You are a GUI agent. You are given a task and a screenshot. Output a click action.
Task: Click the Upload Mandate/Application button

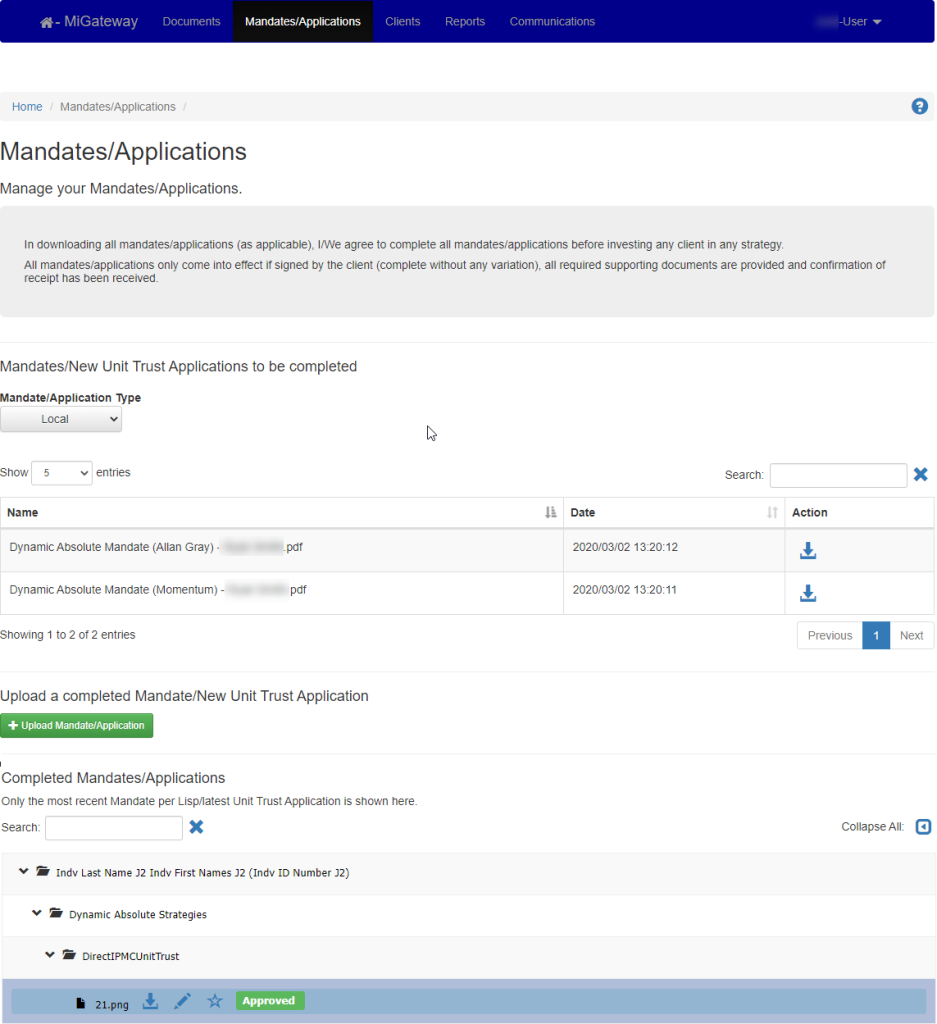(77, 725)
